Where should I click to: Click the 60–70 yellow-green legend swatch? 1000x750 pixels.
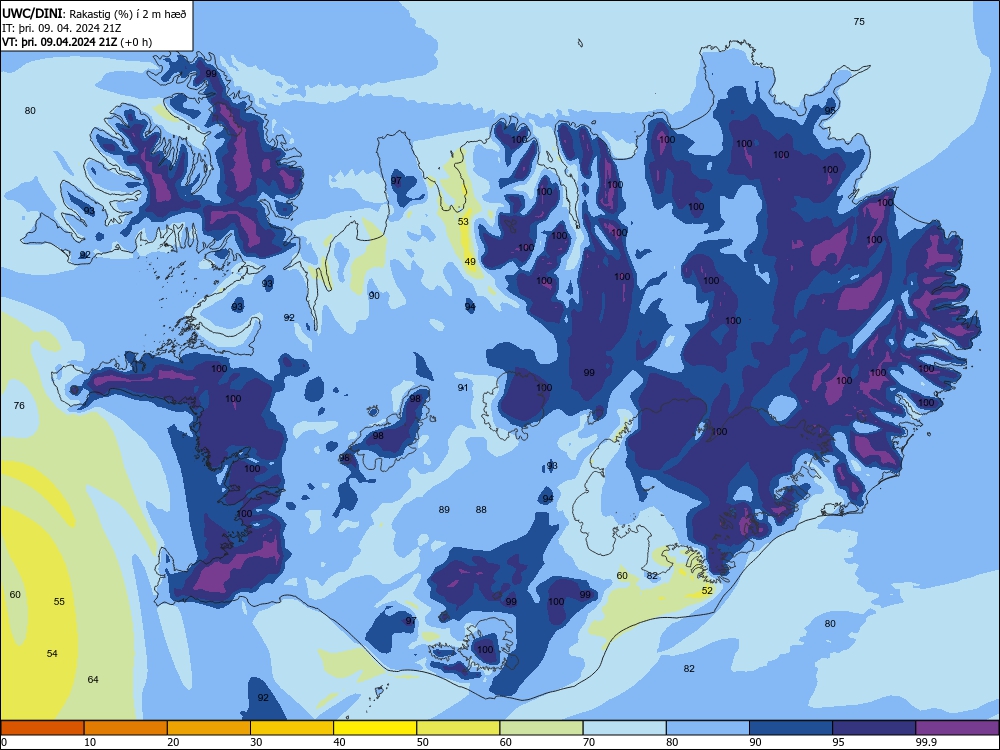(x=541, y=728)
